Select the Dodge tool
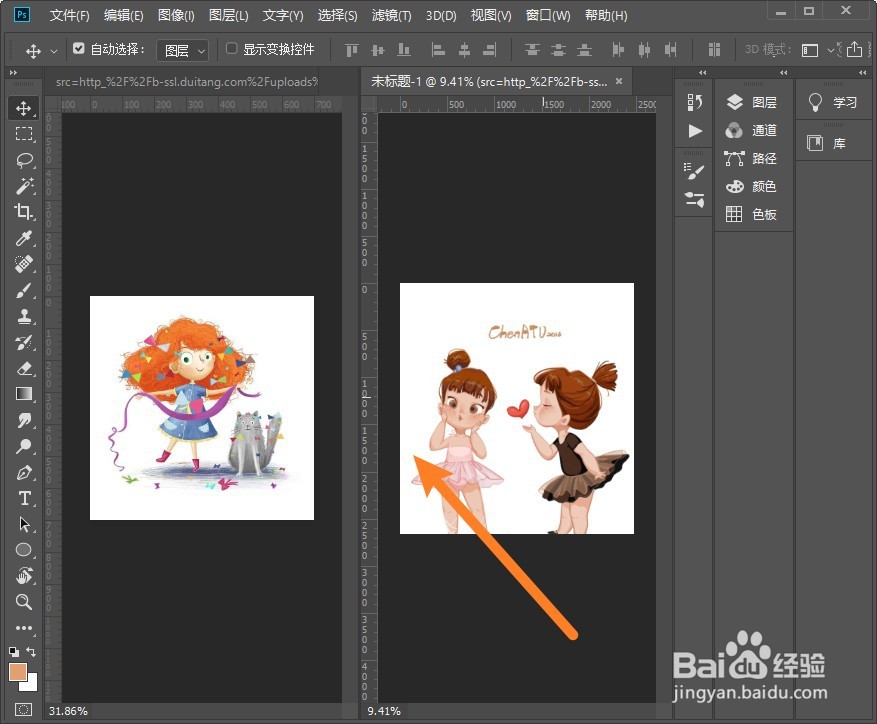 [x=23, y=446]
